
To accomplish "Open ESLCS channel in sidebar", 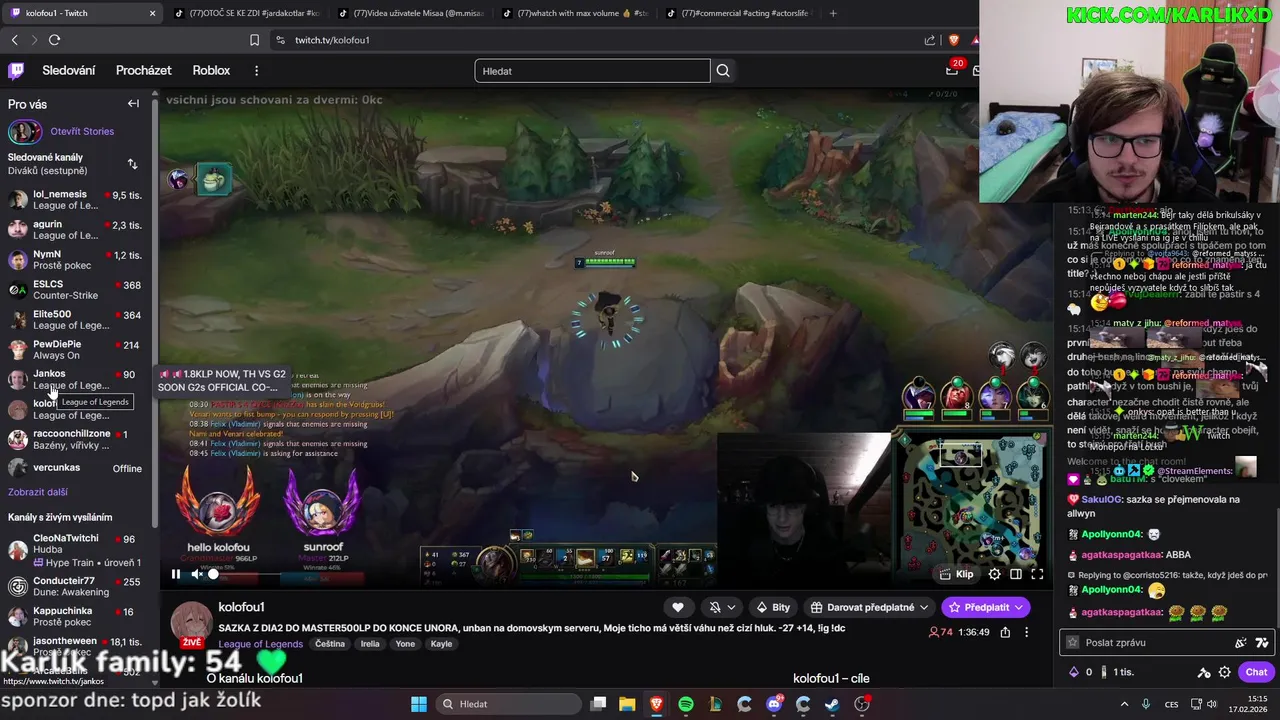I will [77, 290].
